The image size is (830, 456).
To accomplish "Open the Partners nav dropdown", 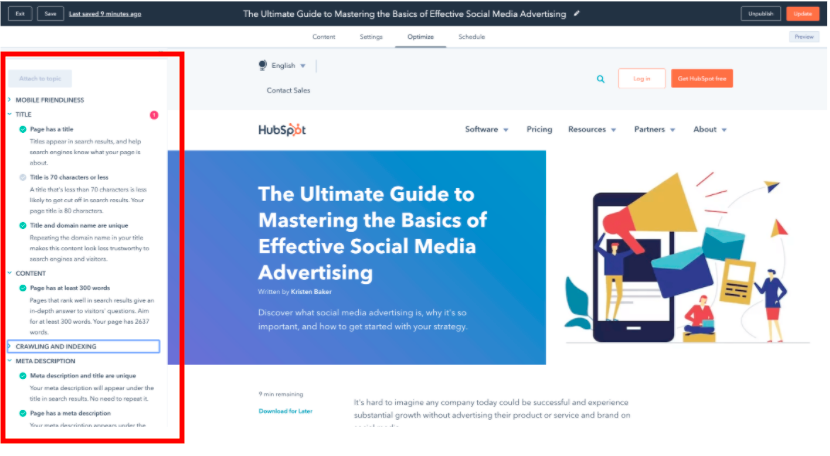I will coord(654,130).
